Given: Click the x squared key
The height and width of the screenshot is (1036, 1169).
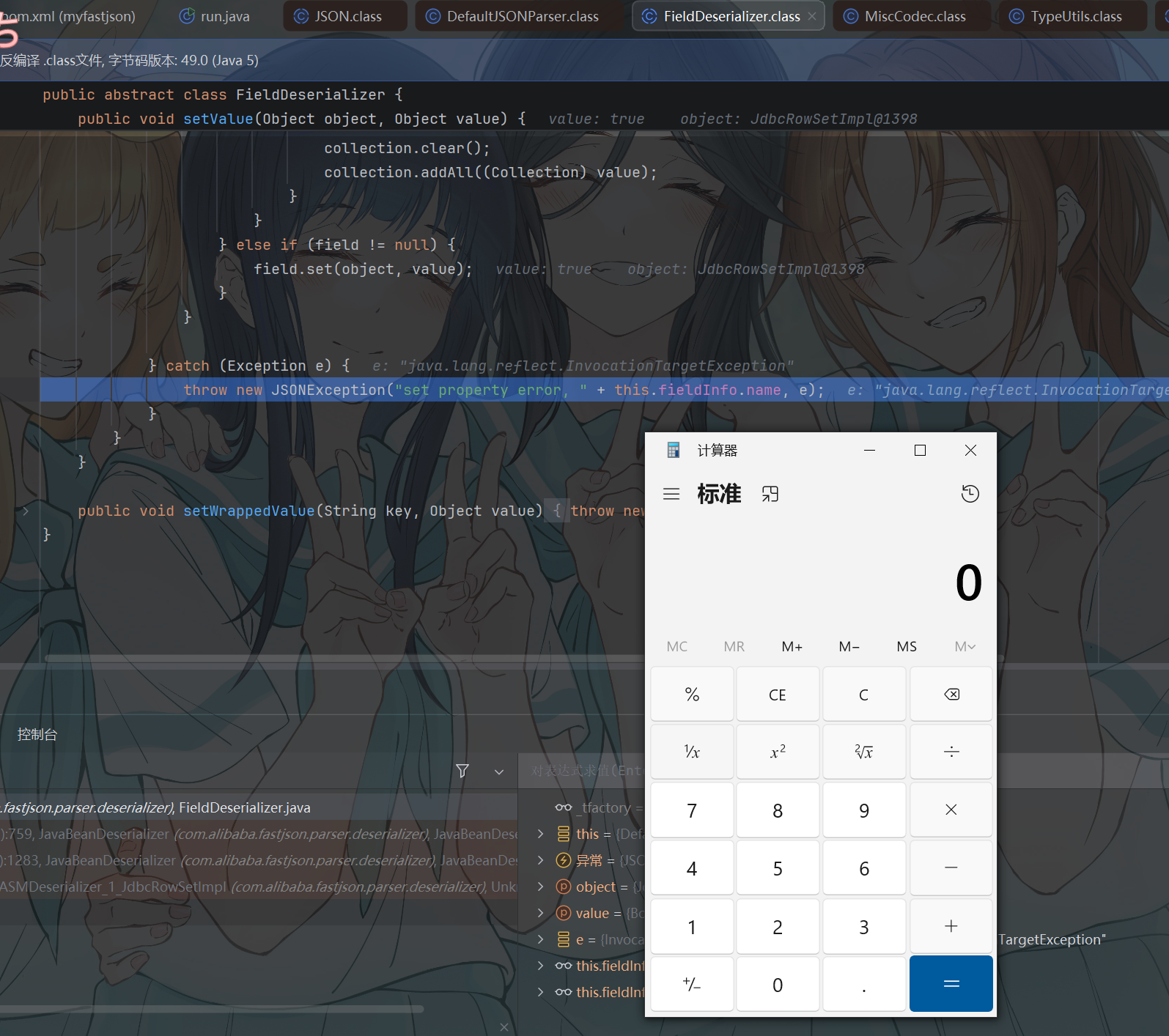Looking at the screenshot, I should click(778, 752).
